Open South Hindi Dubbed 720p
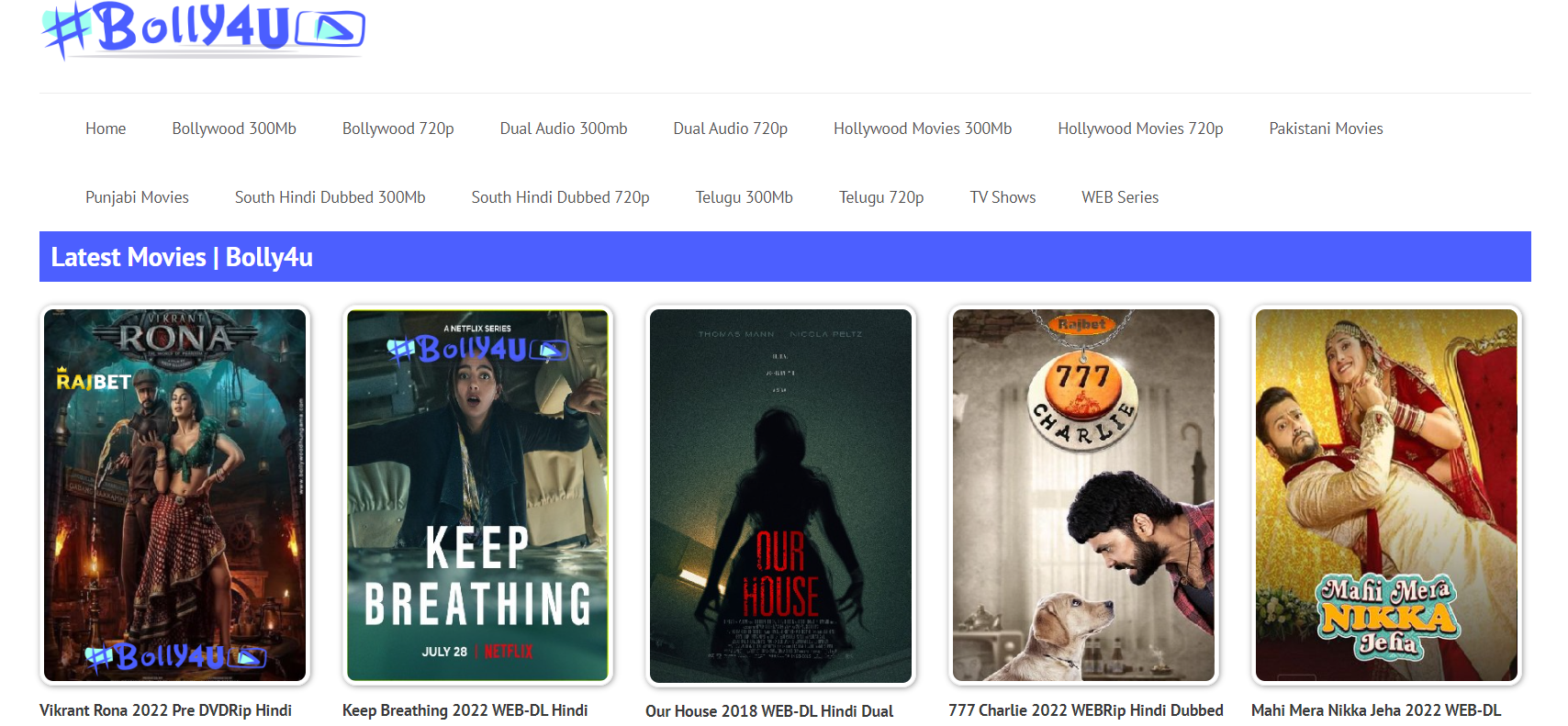 [x=560, y=197]
